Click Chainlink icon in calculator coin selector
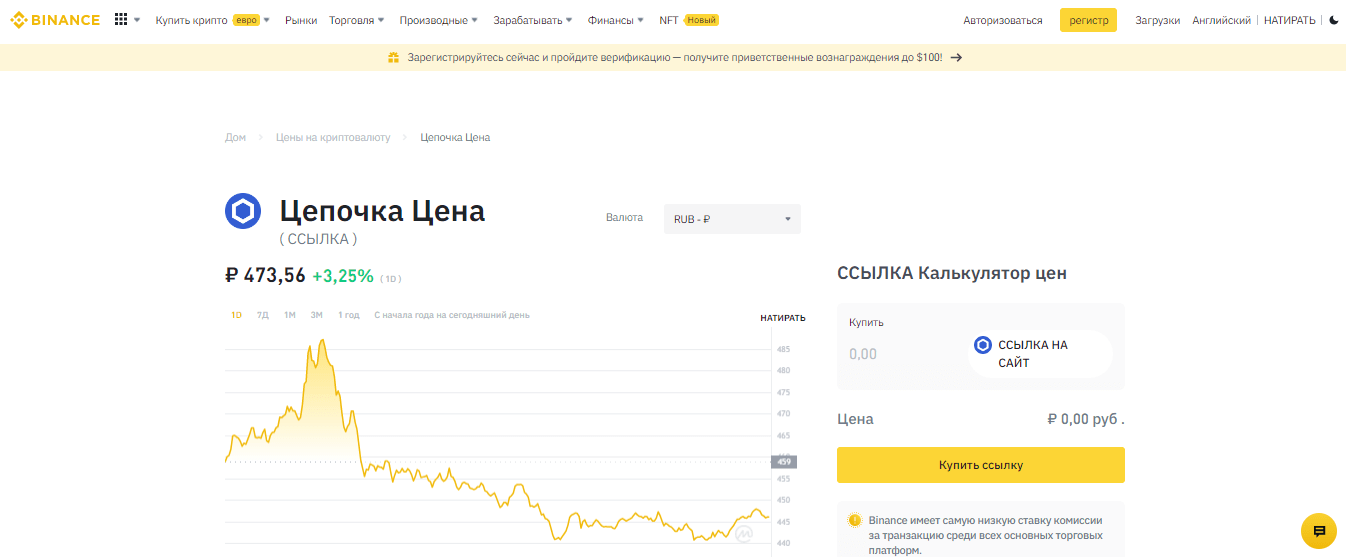Viewport: 1346px width, 557px height. tap(982, 345)
